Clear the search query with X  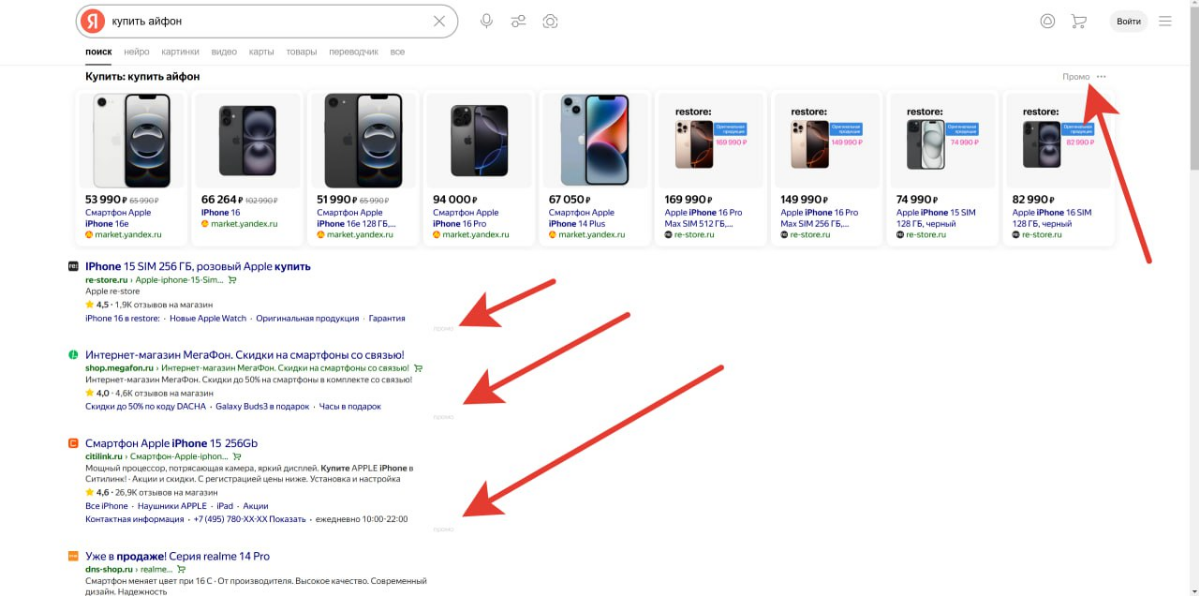click(439, 21)
